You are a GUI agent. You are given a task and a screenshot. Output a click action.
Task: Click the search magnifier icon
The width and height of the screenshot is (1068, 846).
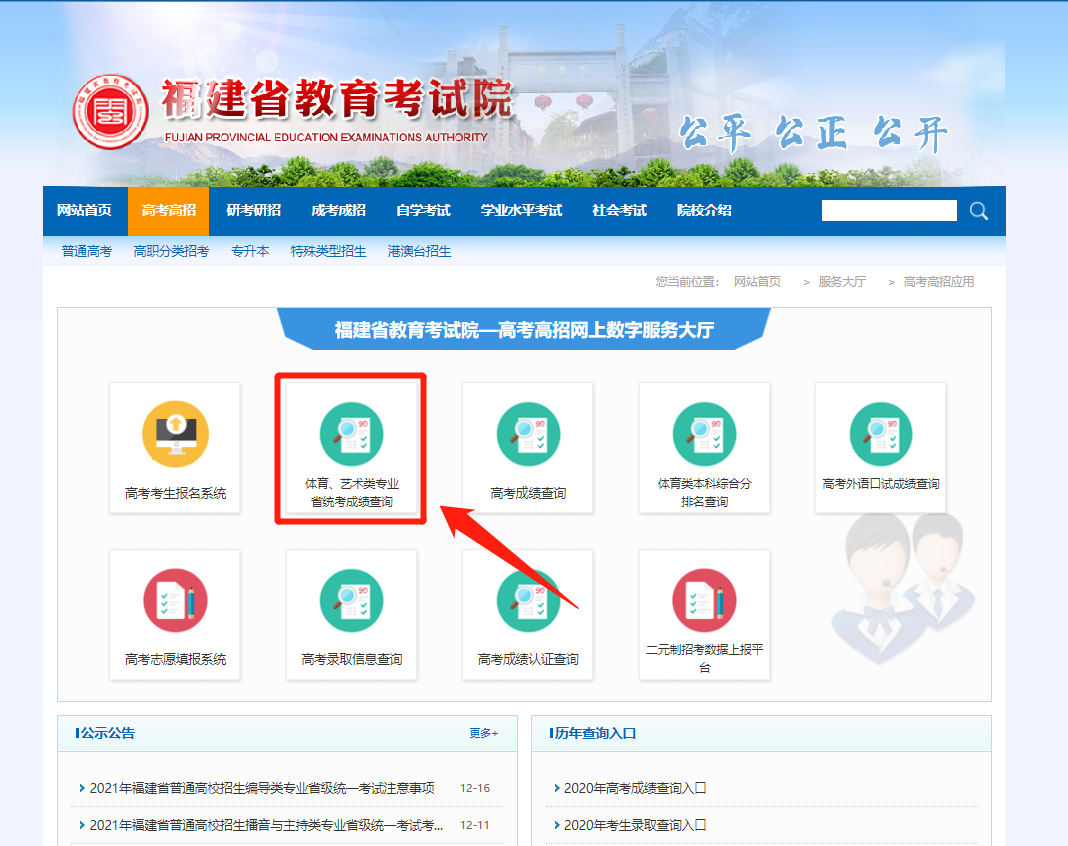click(x=979, y=211)
